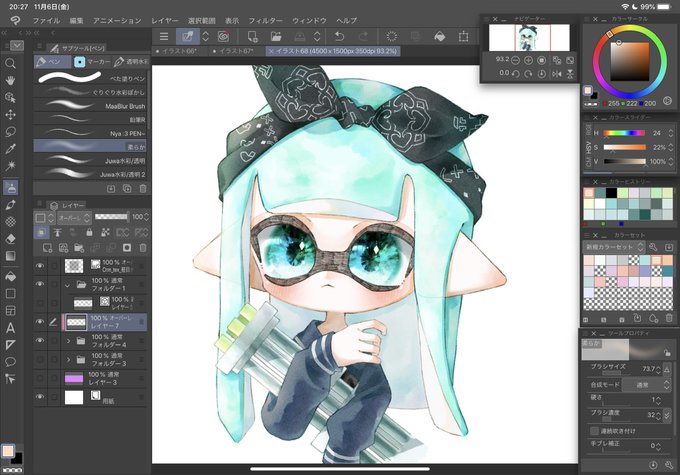Select the Balloon tool
680x475 pixels.
click(10, 362)
